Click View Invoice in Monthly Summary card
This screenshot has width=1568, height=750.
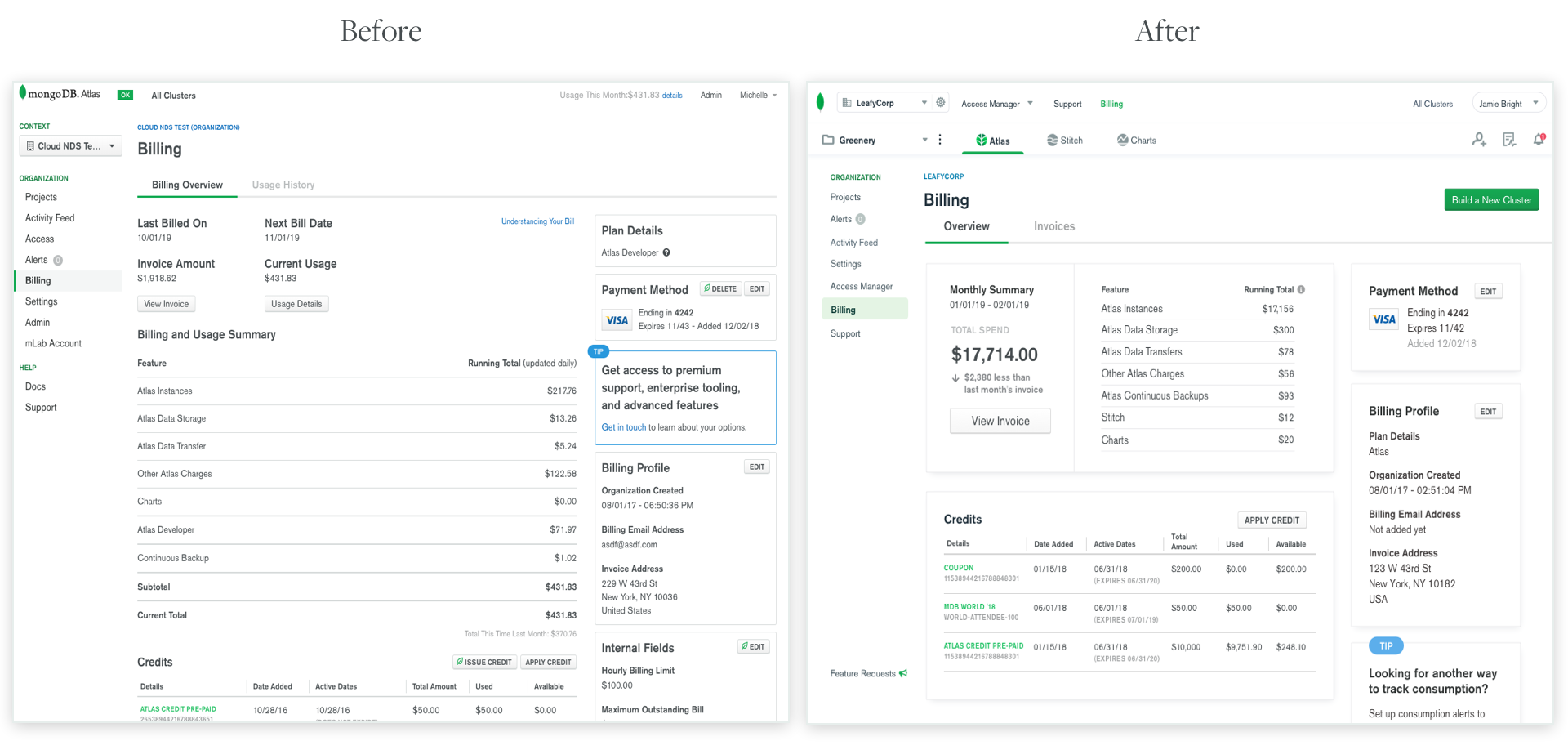(1000, 421)
